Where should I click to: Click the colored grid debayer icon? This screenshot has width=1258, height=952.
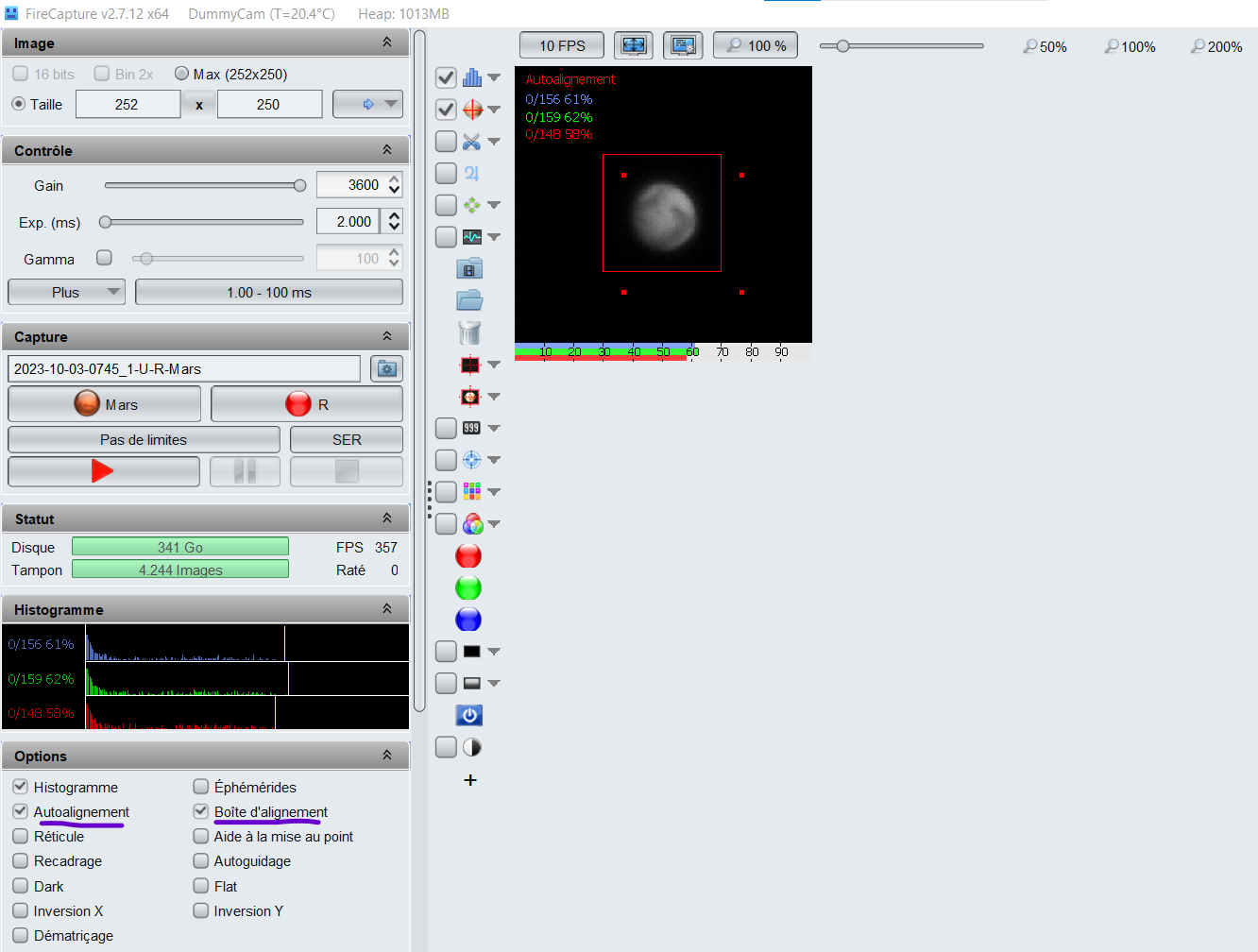pyautogui.click(x=471, y=491)
